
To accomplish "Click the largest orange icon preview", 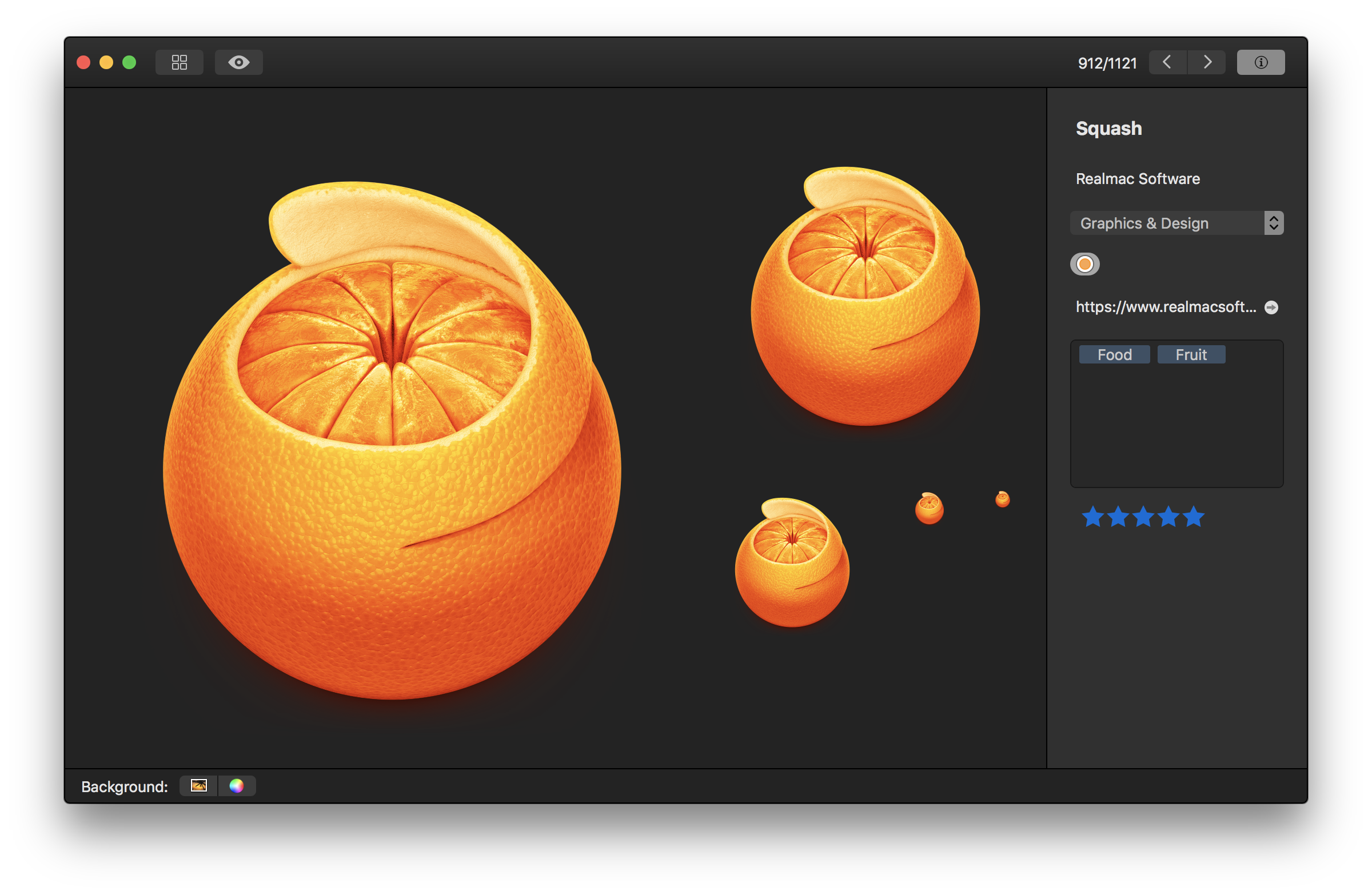I will click(392, 441).
